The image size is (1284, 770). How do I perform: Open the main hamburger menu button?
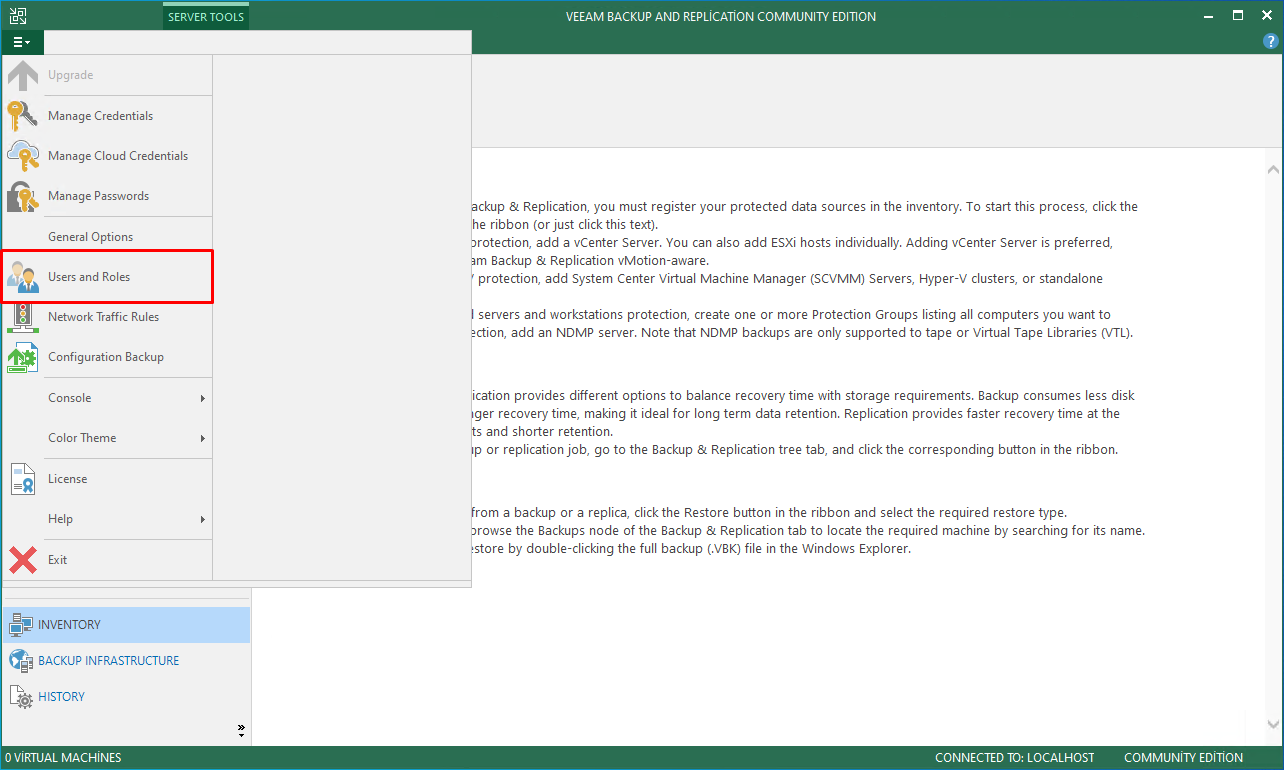pyautogui.click(x=22, y=42)
